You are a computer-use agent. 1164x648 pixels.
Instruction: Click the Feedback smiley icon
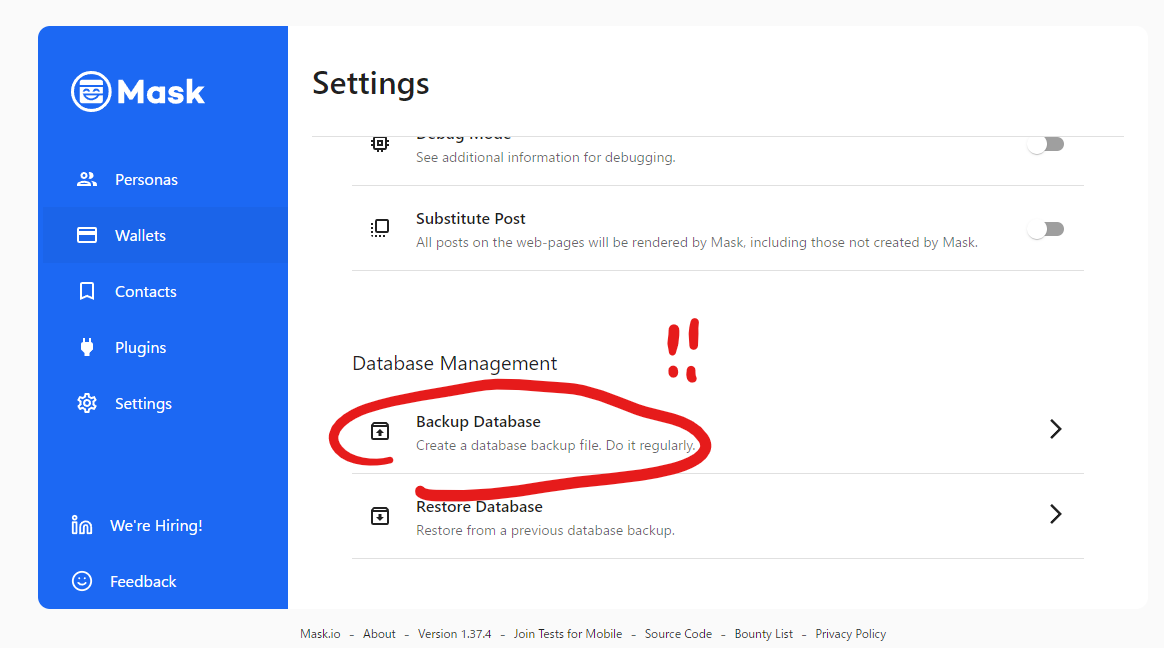[82, 580]
